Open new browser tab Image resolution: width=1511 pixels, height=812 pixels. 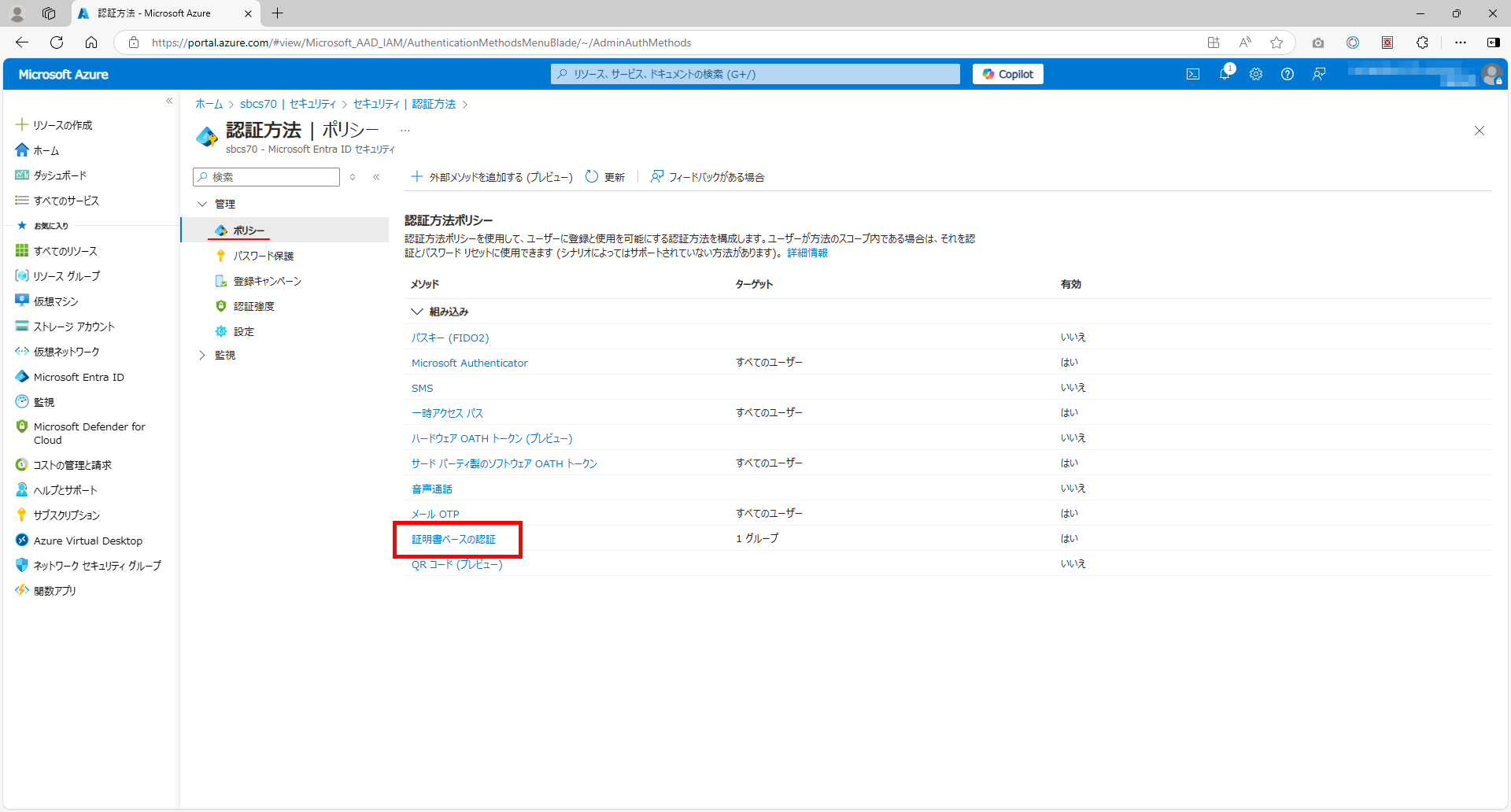(x=277, y=13)
